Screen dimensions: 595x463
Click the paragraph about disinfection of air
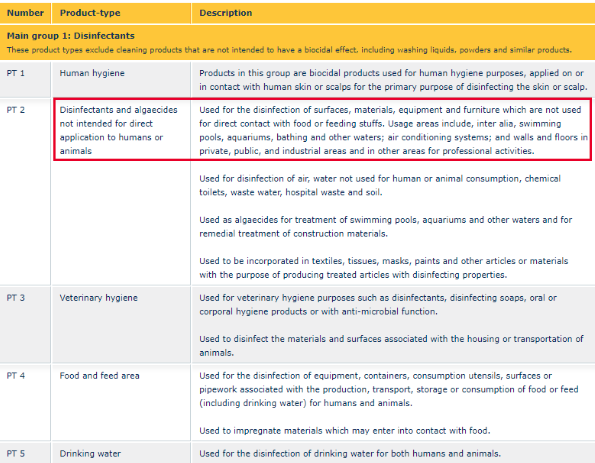coord(380,185)
